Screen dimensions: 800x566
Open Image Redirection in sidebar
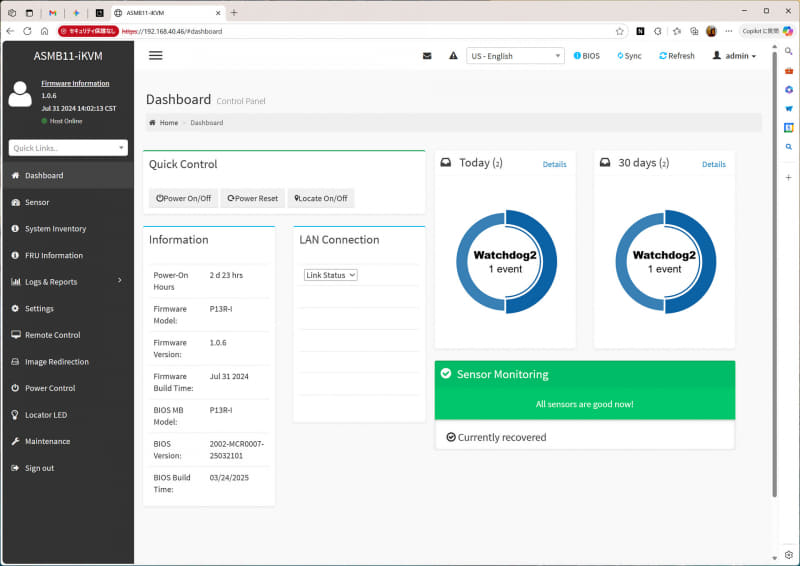point(68,361)
